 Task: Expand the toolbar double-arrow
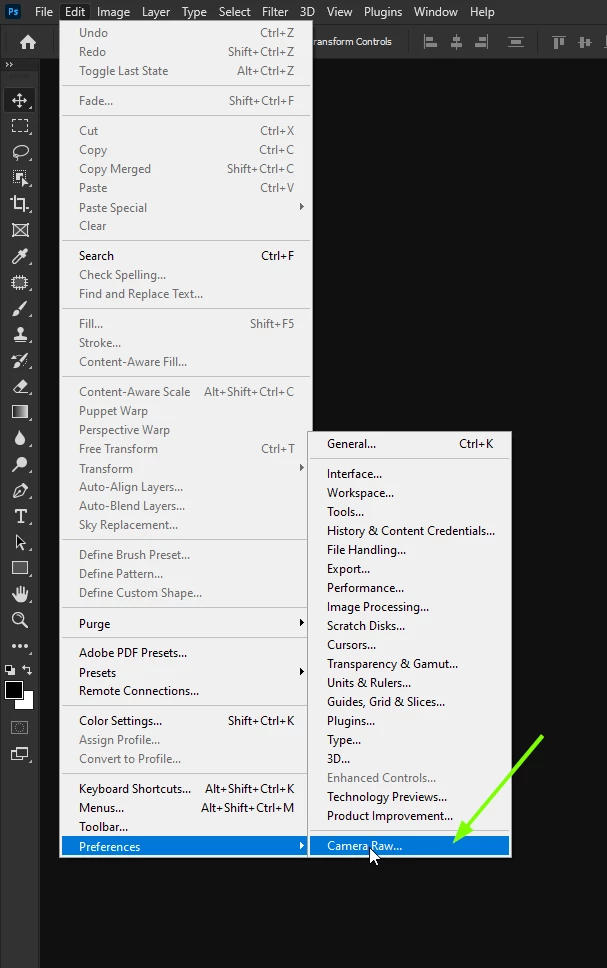pos(9,64)
